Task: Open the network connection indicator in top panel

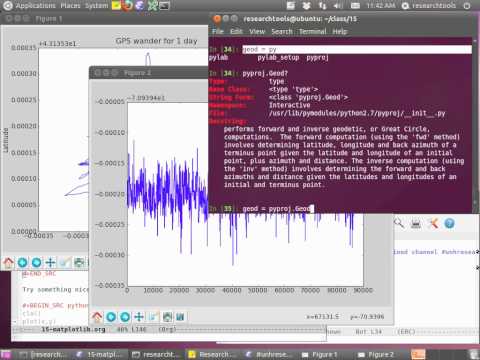Action: pyautogui.click(x=322, y=6)
